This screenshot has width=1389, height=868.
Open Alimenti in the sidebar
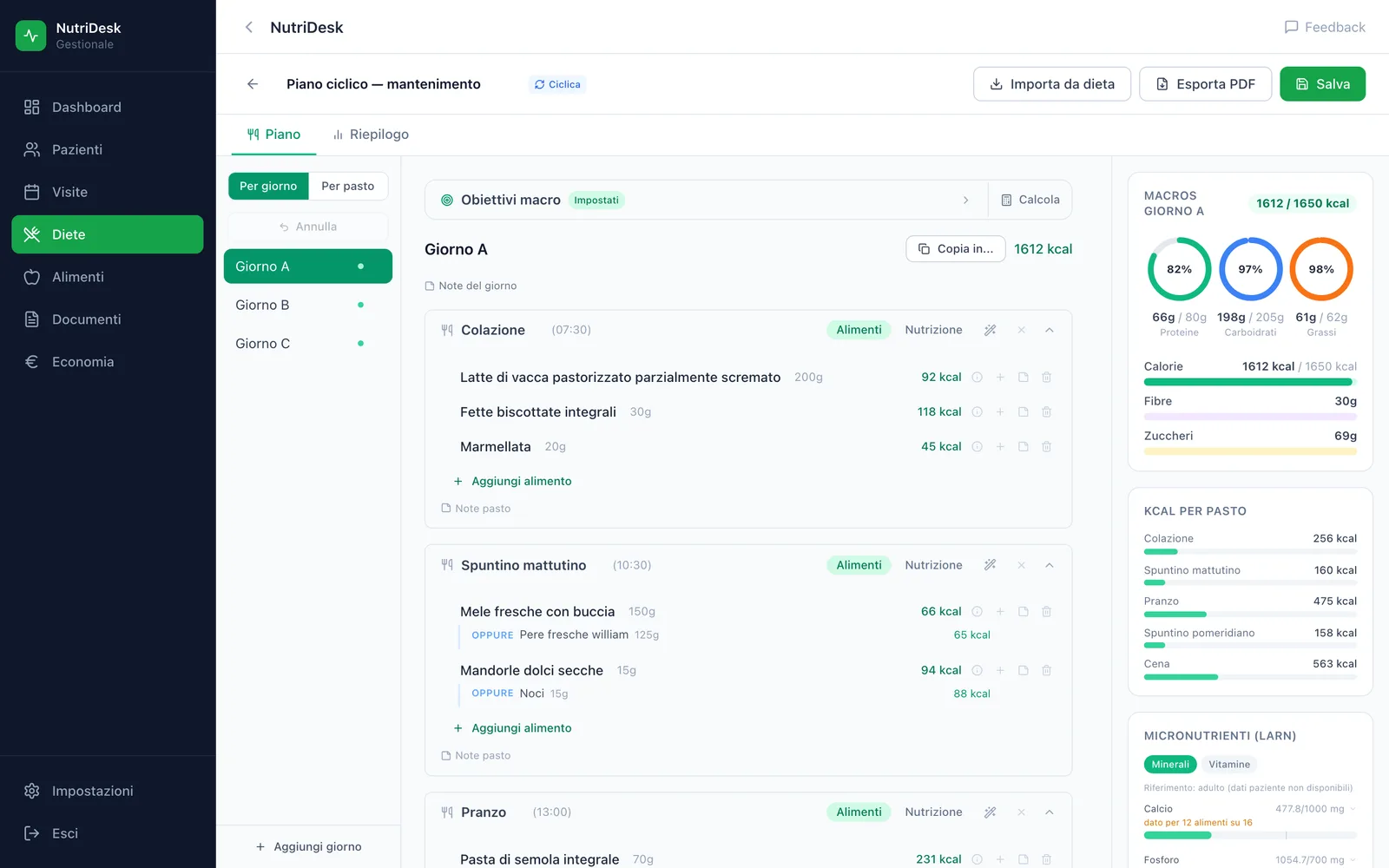(x=108, y=277)
